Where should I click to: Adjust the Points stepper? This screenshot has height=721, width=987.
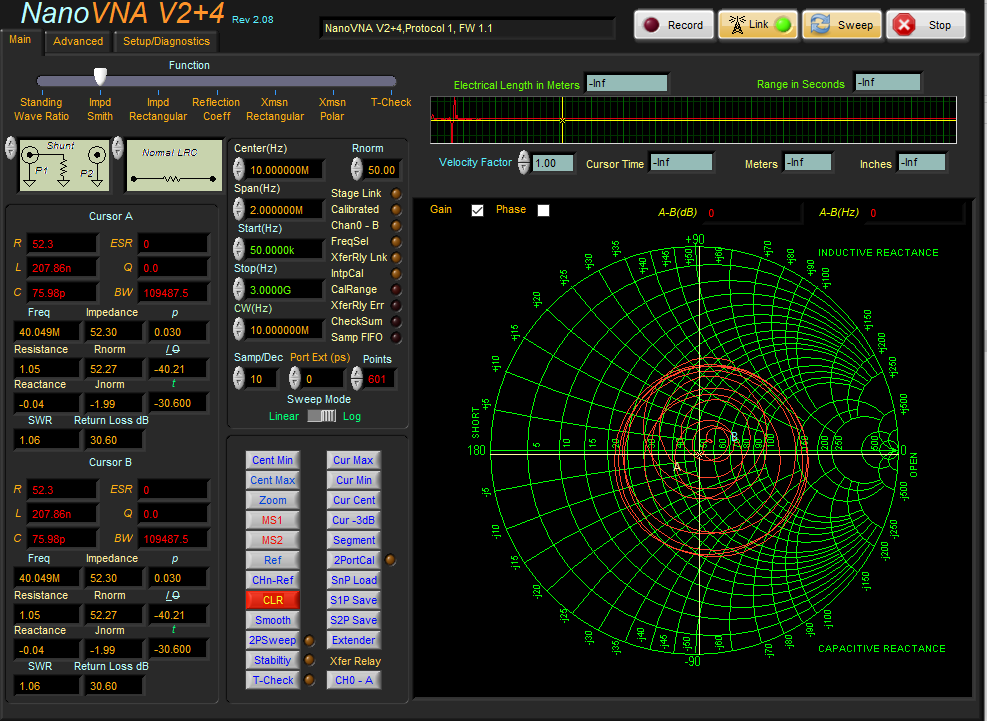357,378
